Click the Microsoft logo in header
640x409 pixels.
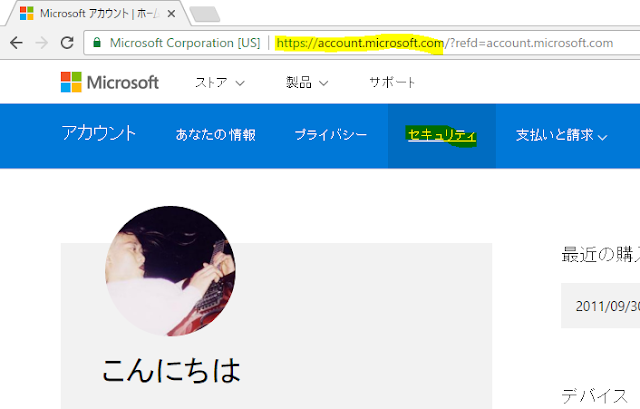(x=109, y=82)
